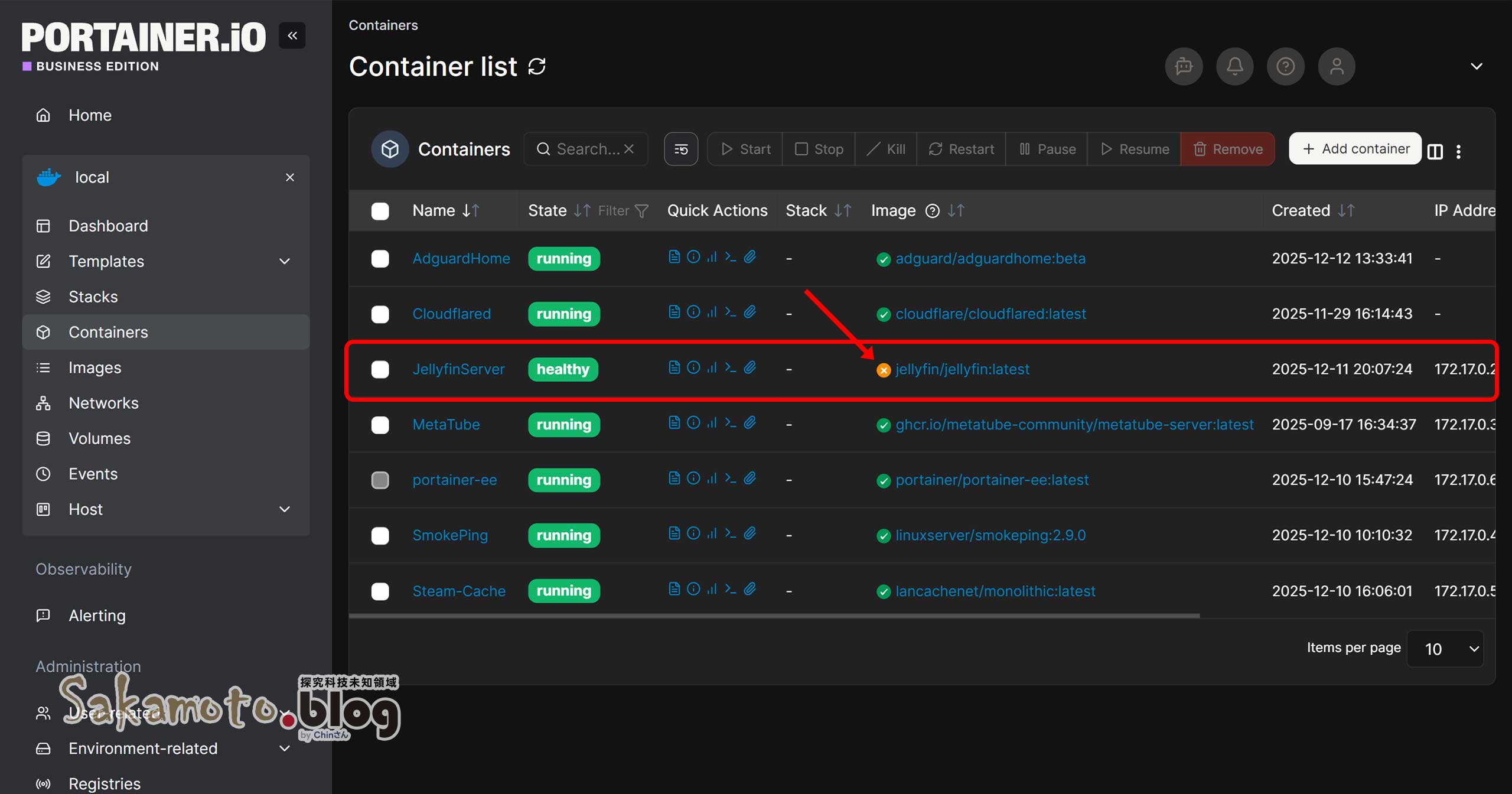Screen dimensions: 1512x794
Task: Open the Stacks sidebar item
Action: pyautogui.click(x=93, y=297)
